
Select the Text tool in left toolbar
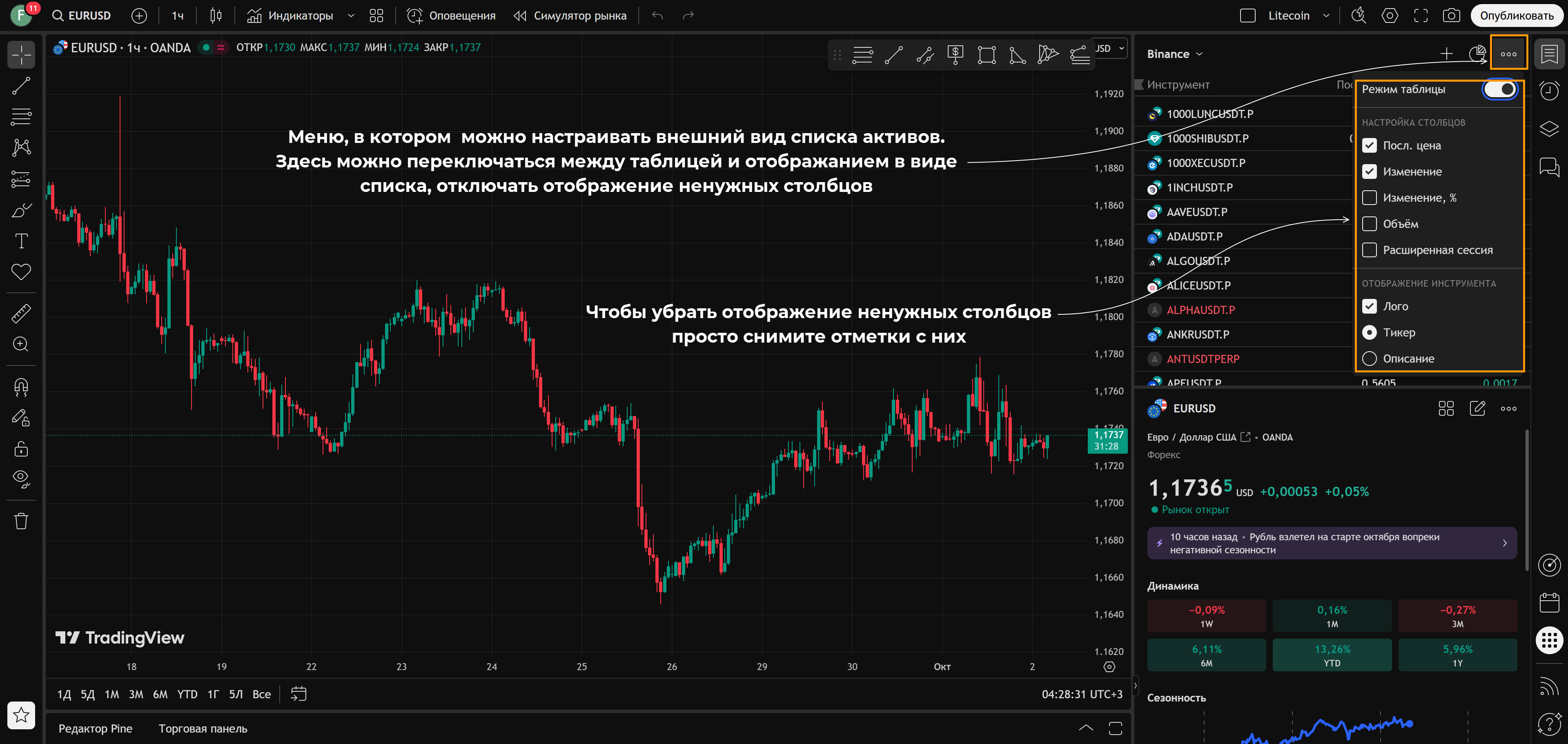(x=21, y=241)
